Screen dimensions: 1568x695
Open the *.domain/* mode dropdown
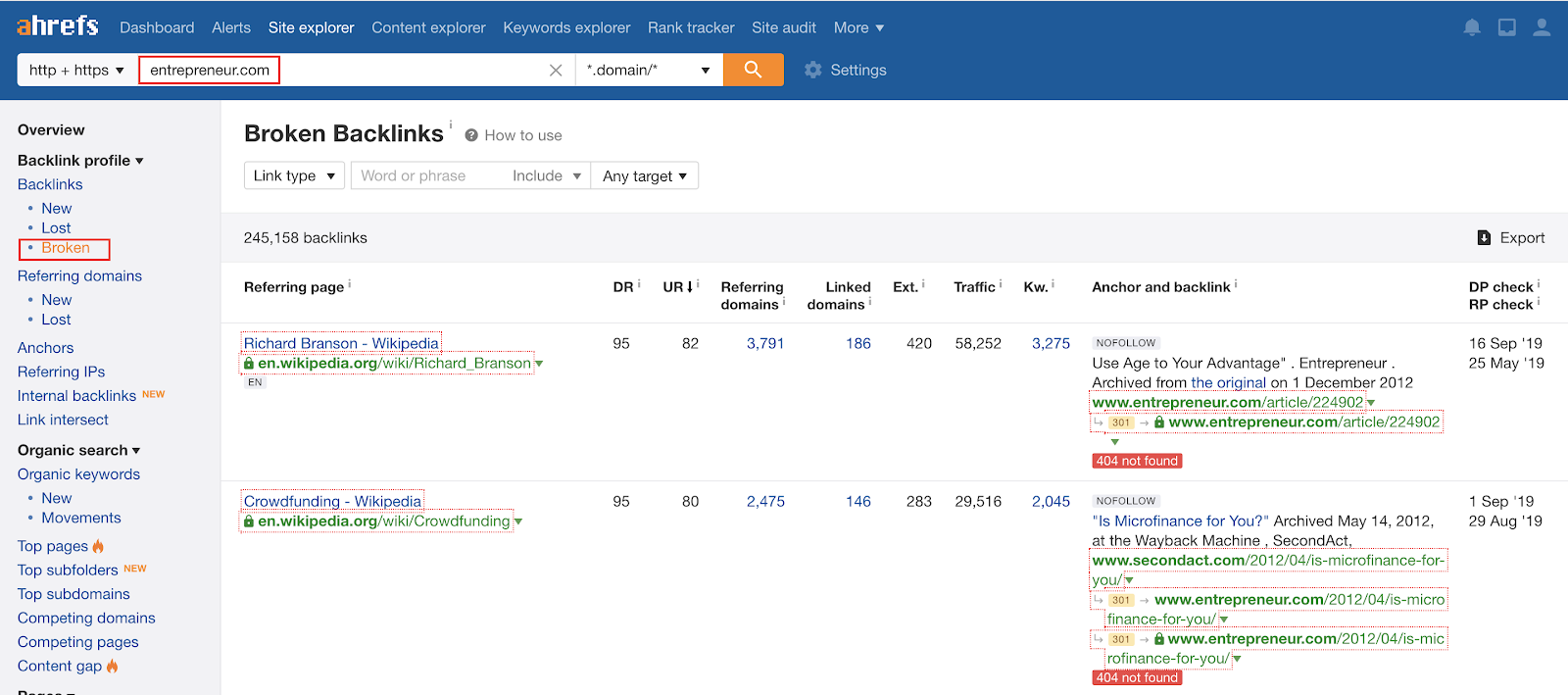pyautogui.click(x=649, y=70)
